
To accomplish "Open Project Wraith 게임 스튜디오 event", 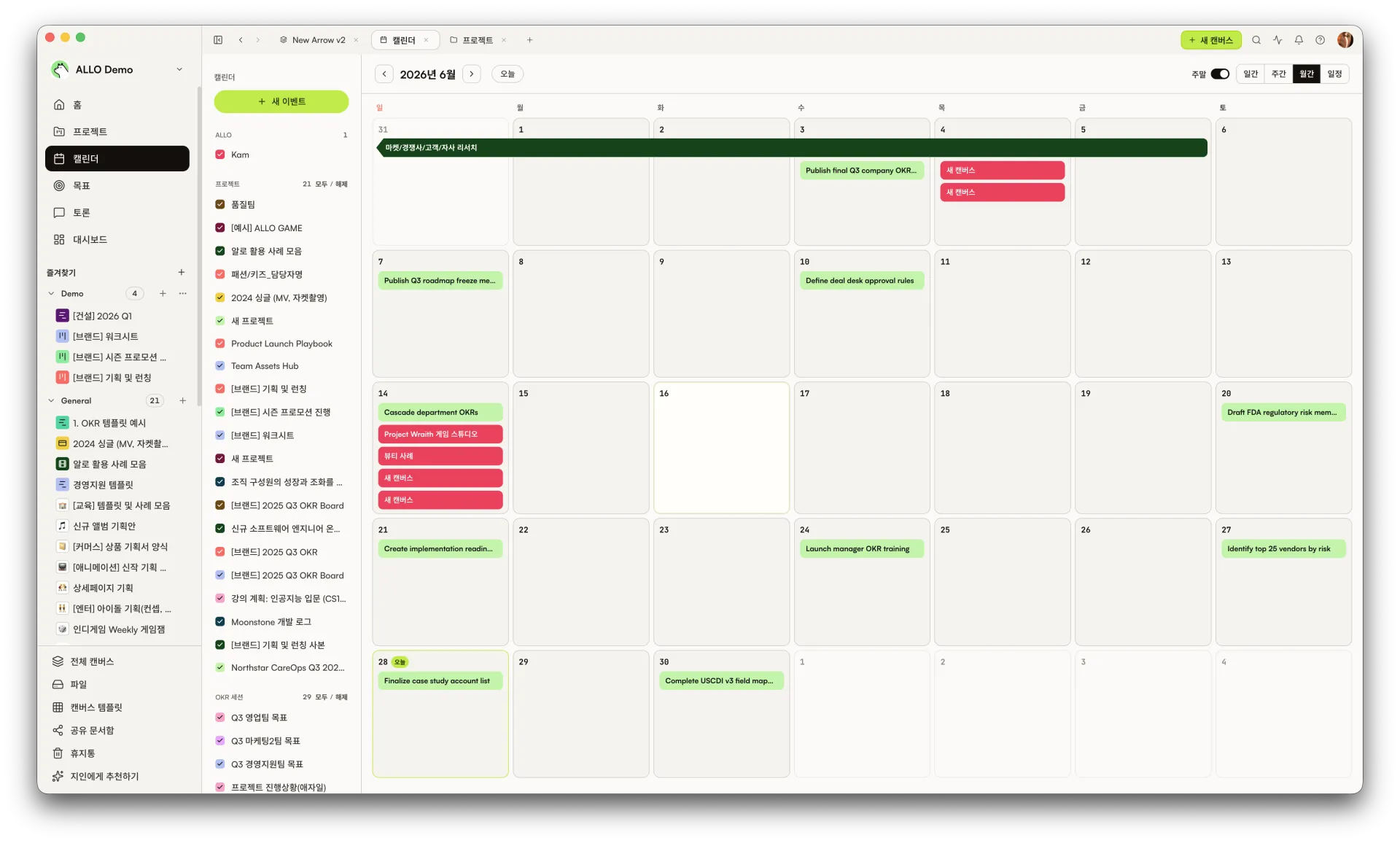I will 440,435.
